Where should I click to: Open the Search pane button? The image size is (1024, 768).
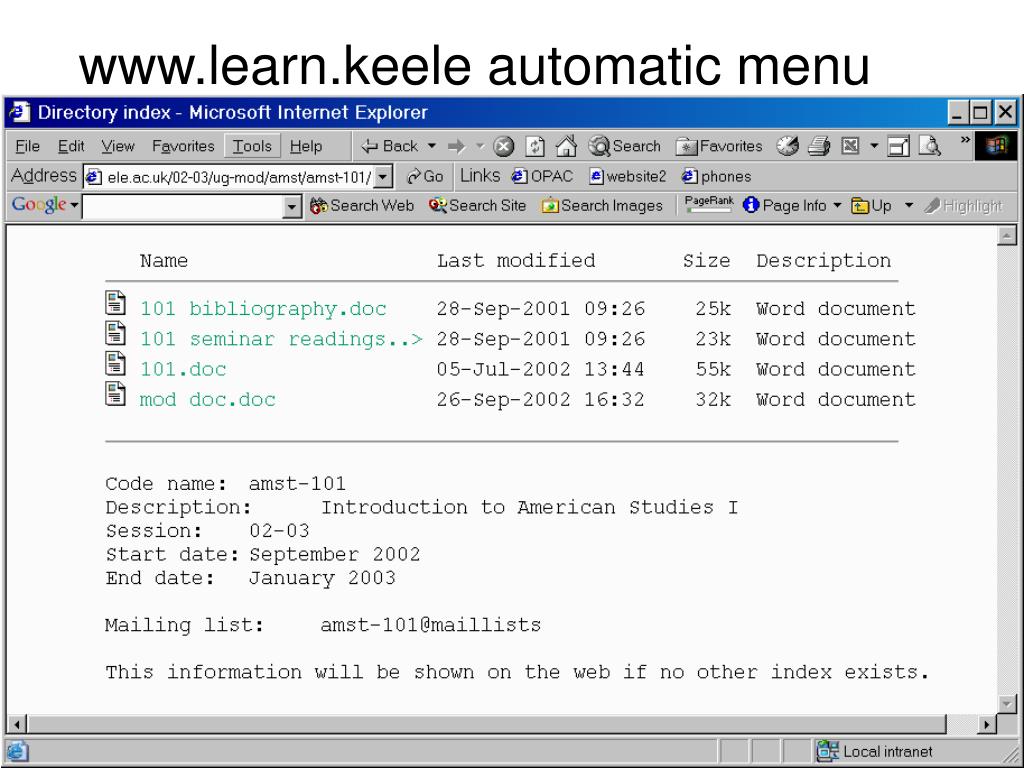(624, 146)
